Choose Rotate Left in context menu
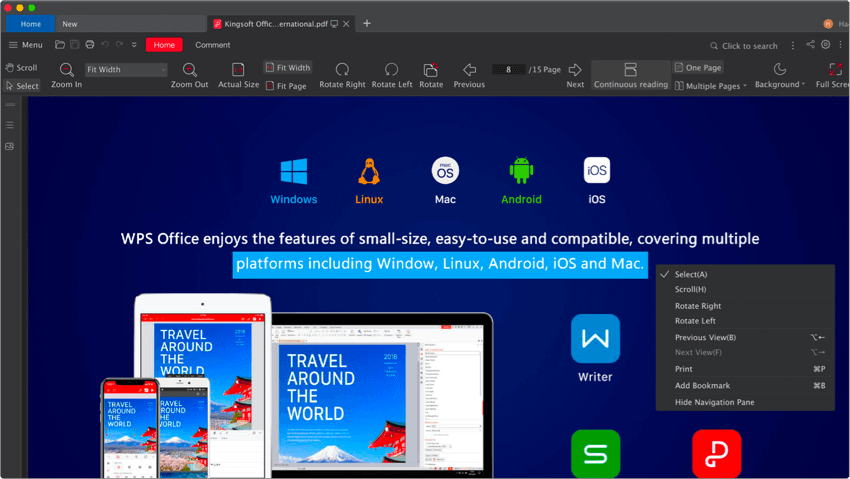This screenshot has width=850, height=479. [745, 321]
